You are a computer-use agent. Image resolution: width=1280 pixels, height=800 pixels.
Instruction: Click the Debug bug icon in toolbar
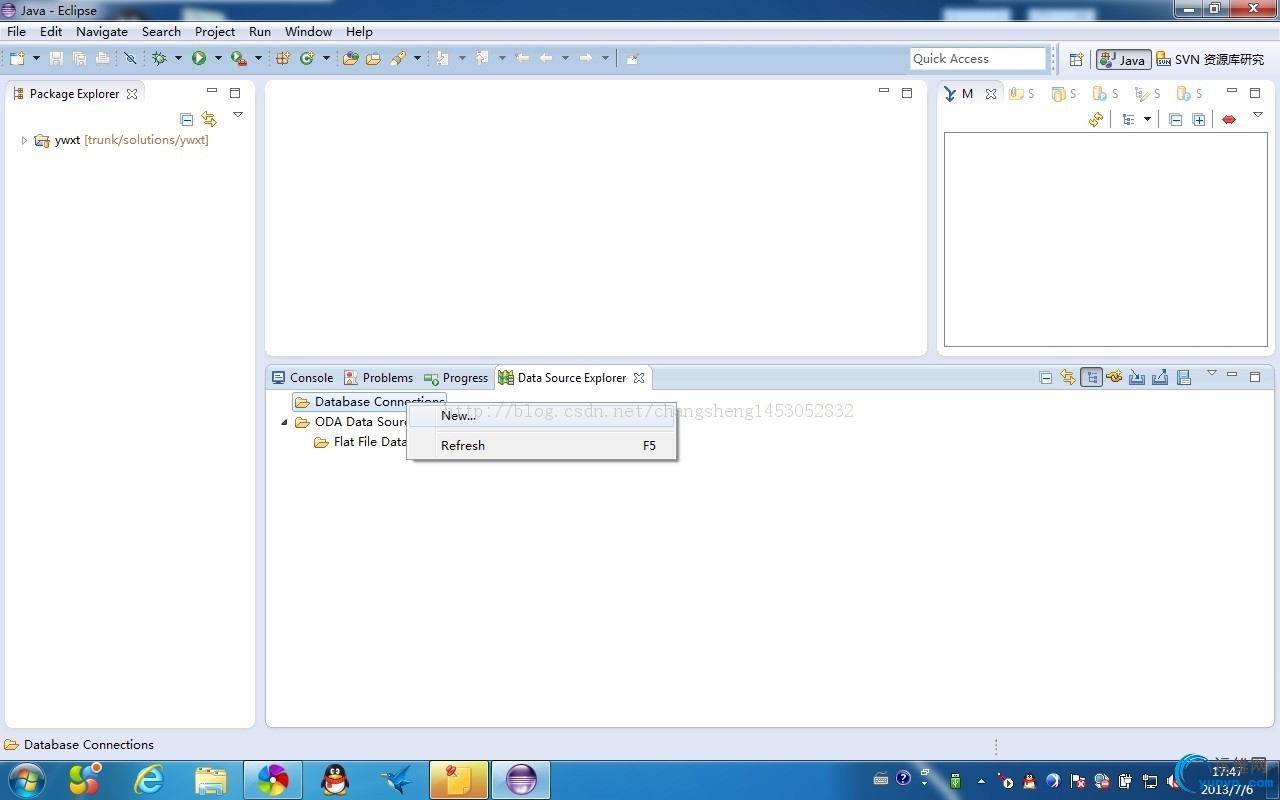coord(159,59)
